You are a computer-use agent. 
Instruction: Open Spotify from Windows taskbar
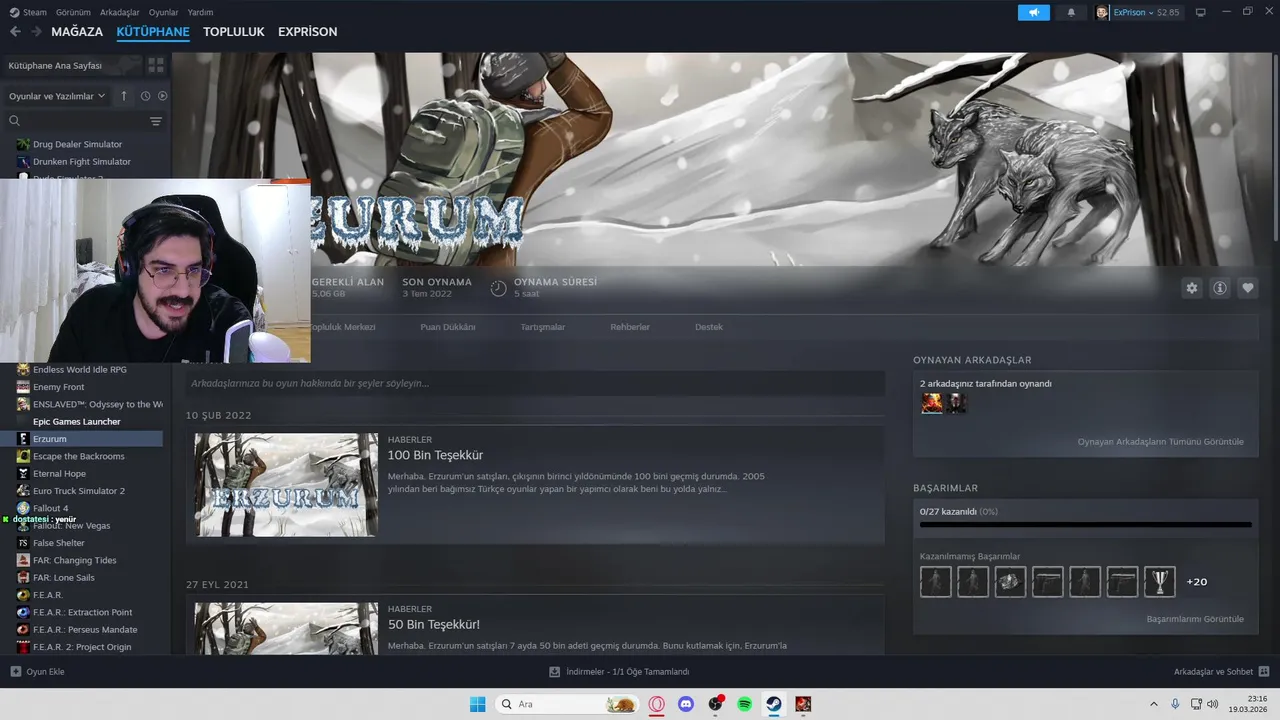point(745,704)
